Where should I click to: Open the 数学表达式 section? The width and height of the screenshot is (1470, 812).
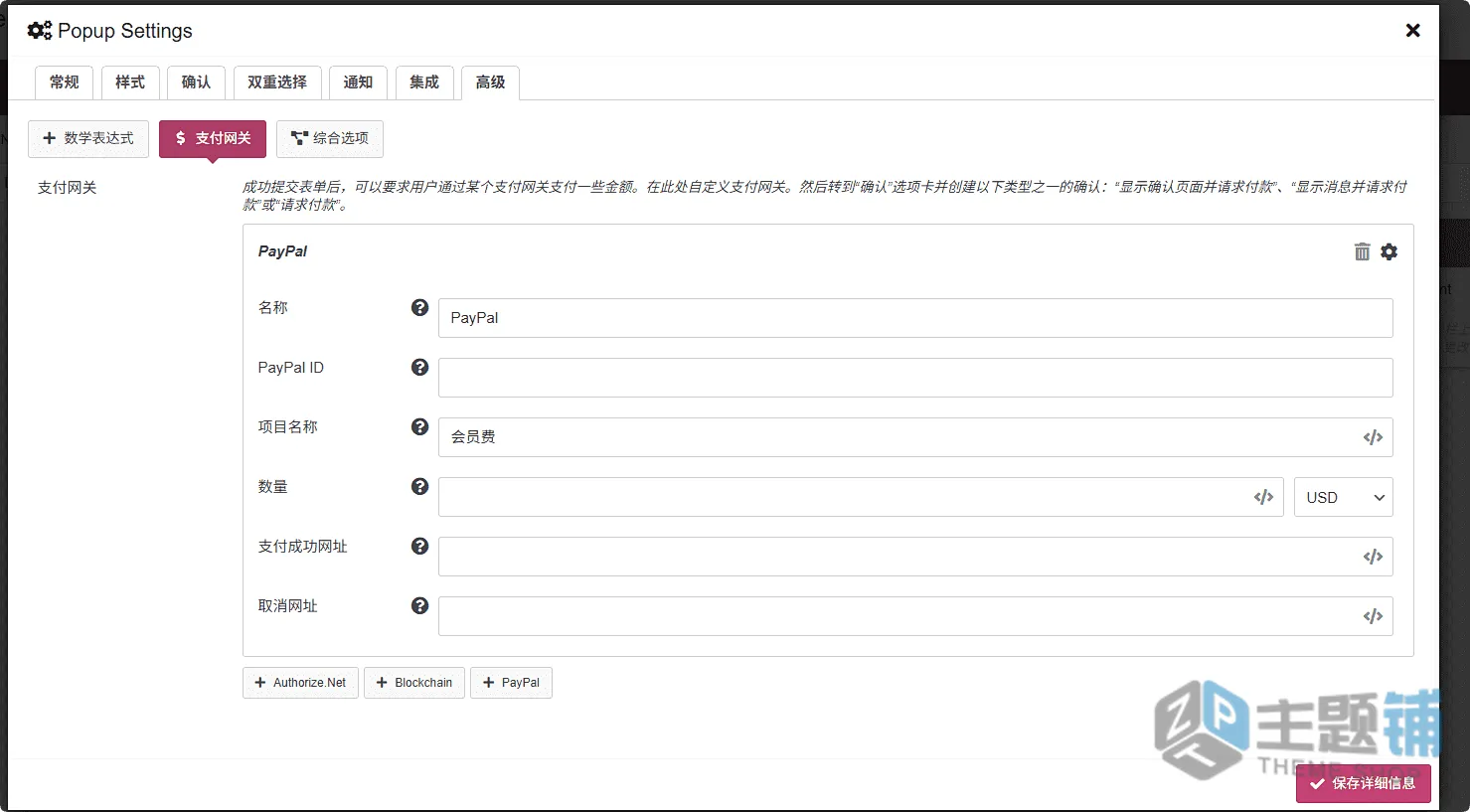click(x=88, y=138)
